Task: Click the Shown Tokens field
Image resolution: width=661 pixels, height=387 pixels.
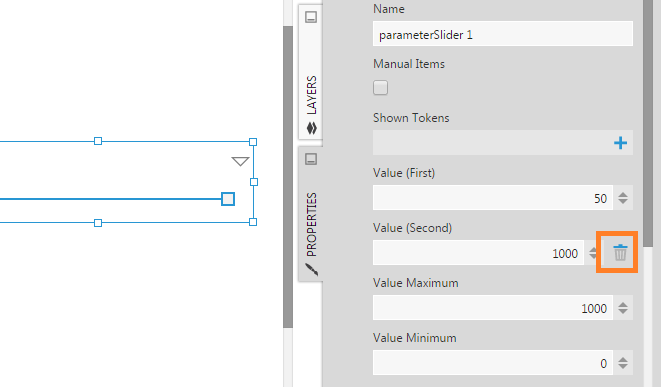Action: 502,142
